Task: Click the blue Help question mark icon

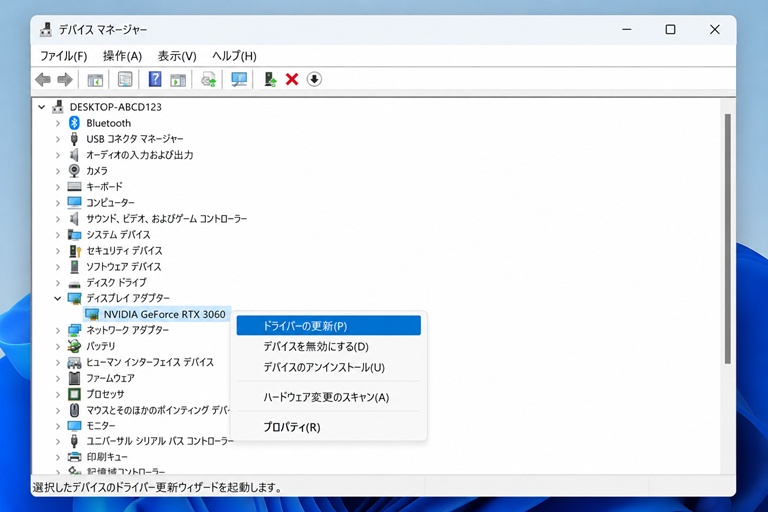Action: 155,79
